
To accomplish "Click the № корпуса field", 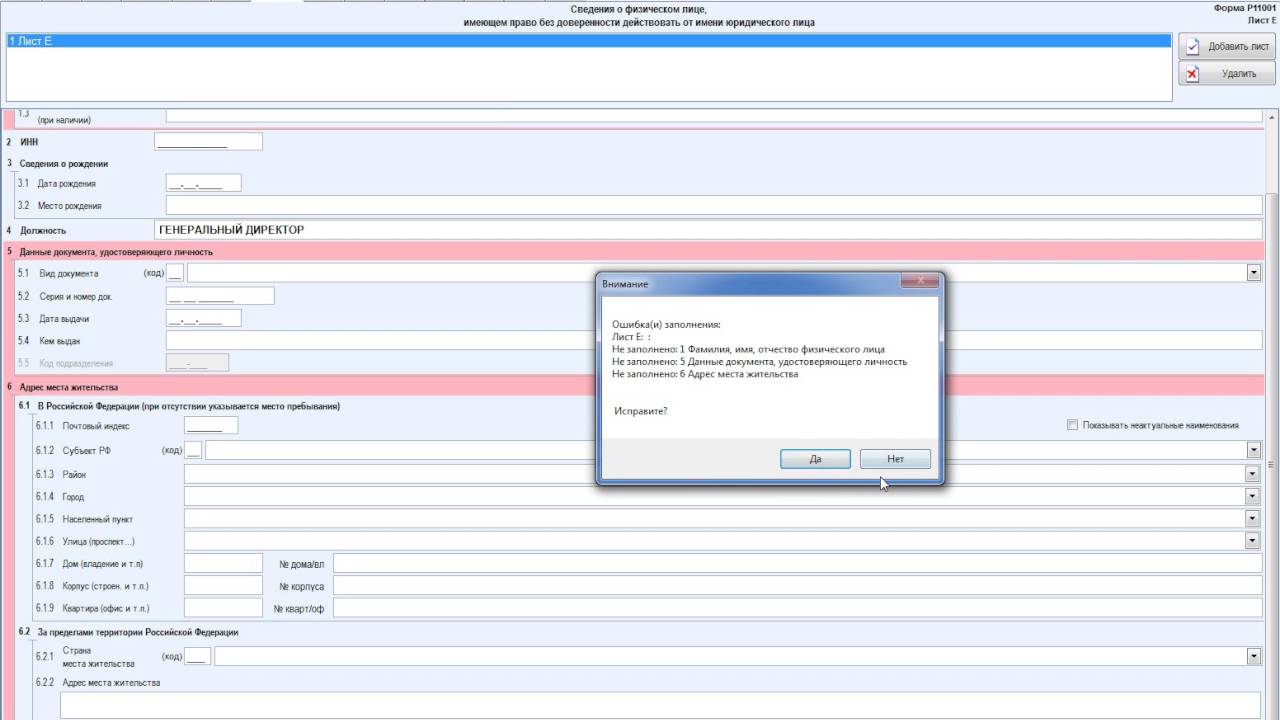I will (797, 585).
